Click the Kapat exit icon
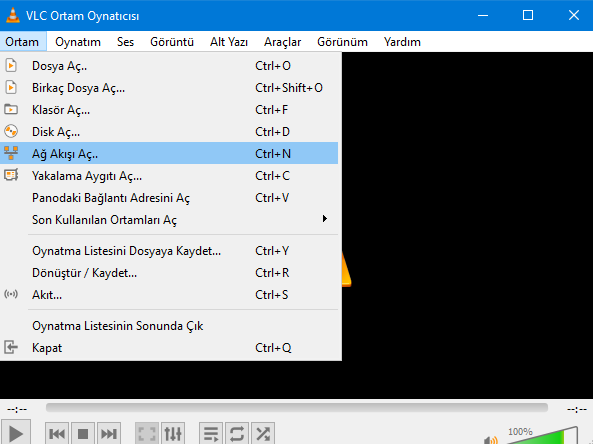593x444 pixels. pyautogui.click(x=11, y=347)
